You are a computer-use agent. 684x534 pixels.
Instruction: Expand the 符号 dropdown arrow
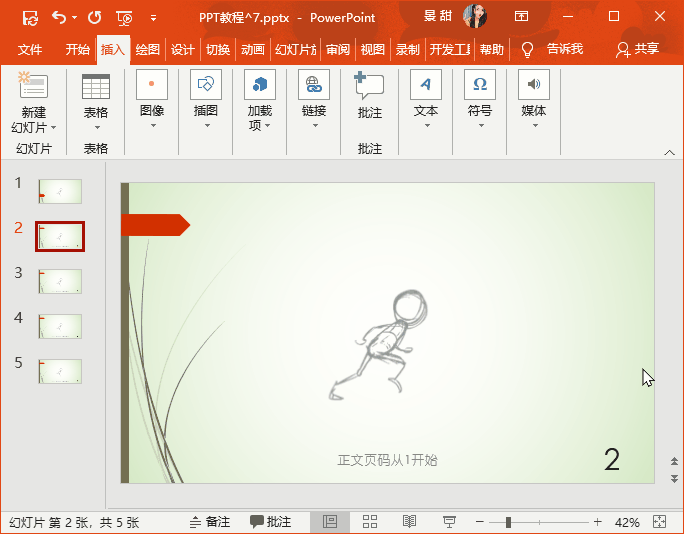tap(481, 126)
